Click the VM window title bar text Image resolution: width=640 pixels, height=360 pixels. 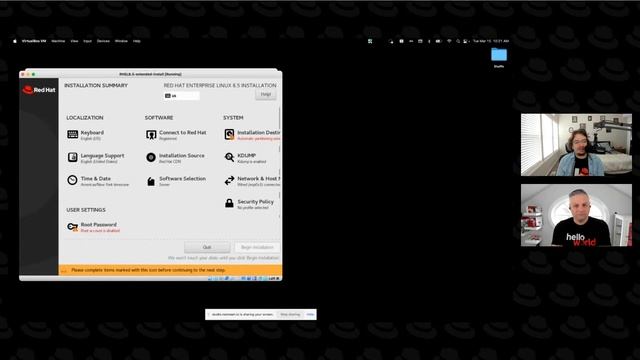pyautogui.click(x=150, y=74)
